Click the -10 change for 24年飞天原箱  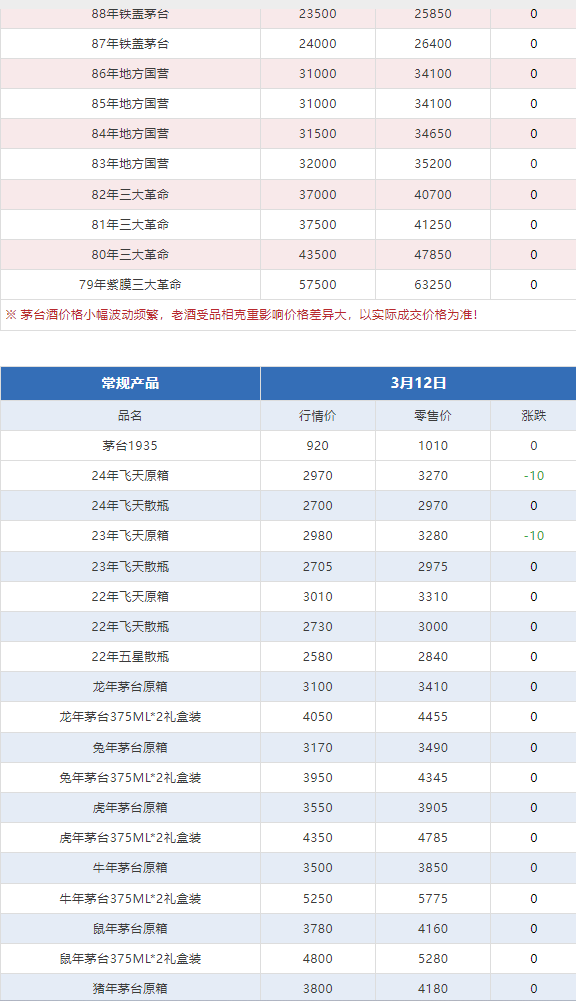point(534,476)
